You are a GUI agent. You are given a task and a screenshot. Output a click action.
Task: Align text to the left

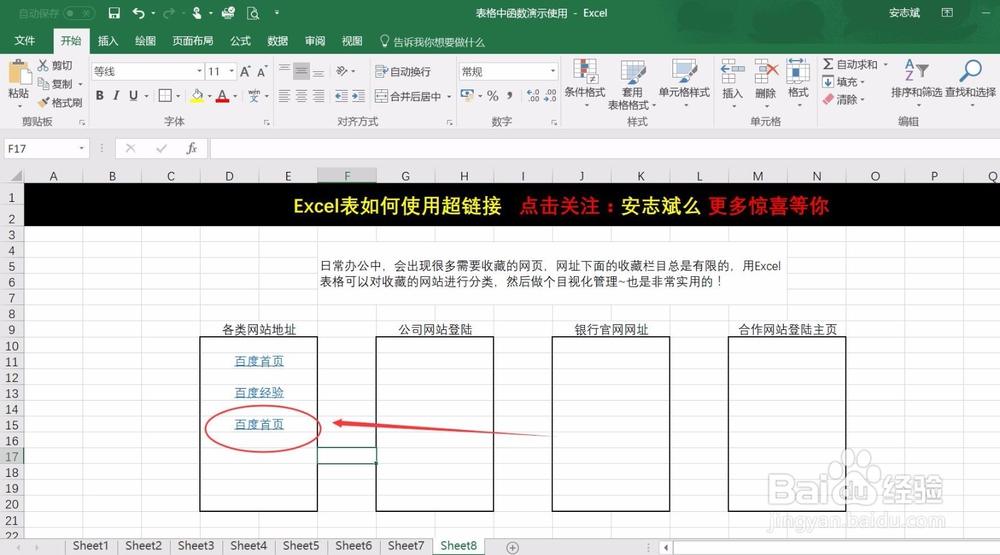tap(284, 96)
